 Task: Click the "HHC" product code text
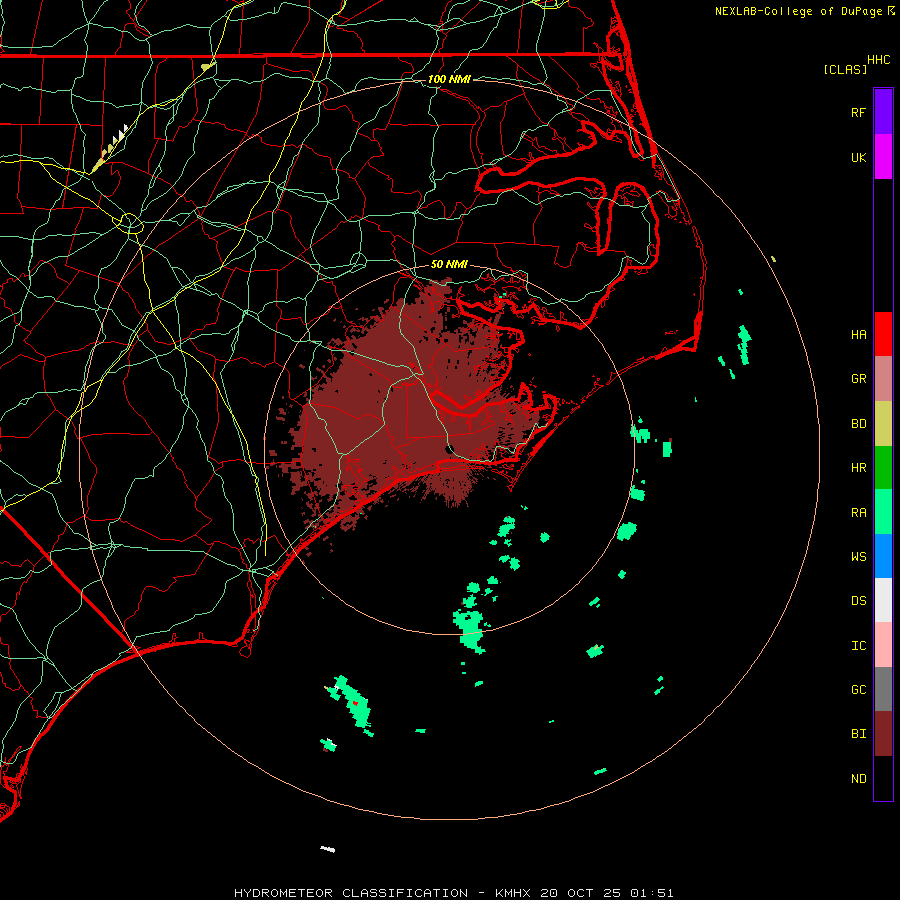[x=879, y=60]
